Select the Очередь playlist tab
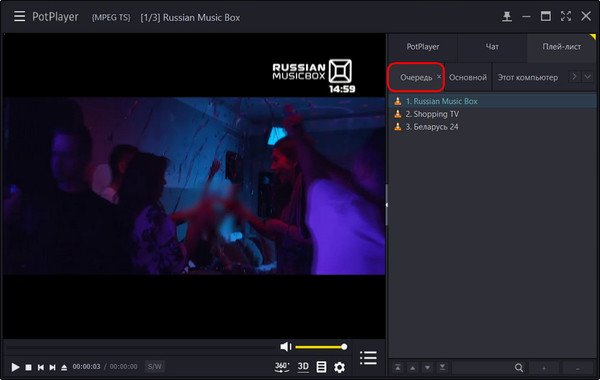Viewport: 600px width, 380px height. point(416,77)
